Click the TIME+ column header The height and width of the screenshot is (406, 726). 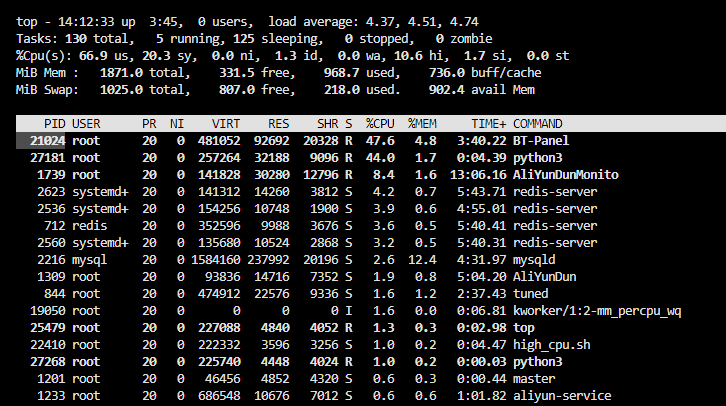[x=488, y=124]
